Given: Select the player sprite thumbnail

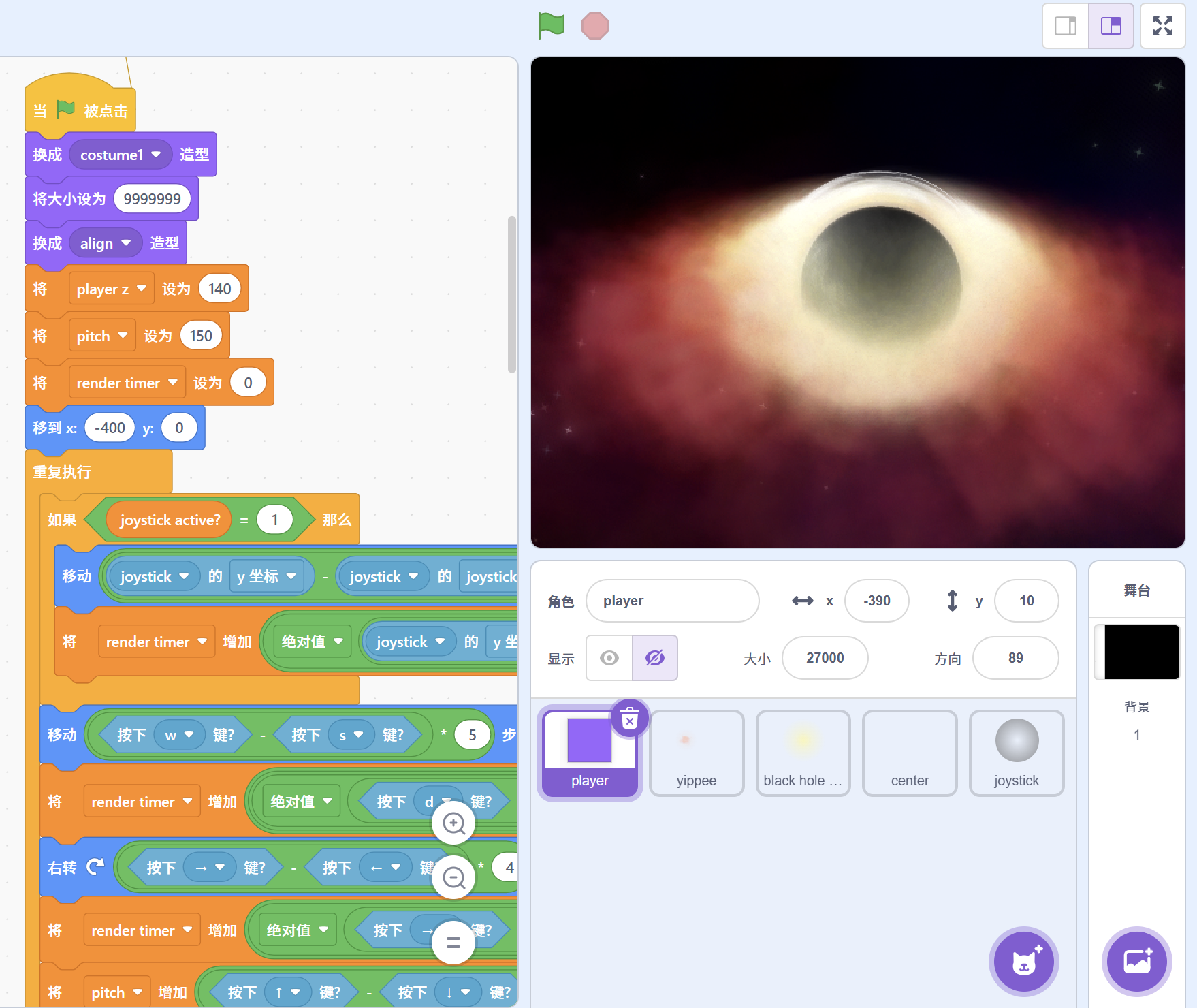Looking at the screenshot, I should tap(590, 753).
